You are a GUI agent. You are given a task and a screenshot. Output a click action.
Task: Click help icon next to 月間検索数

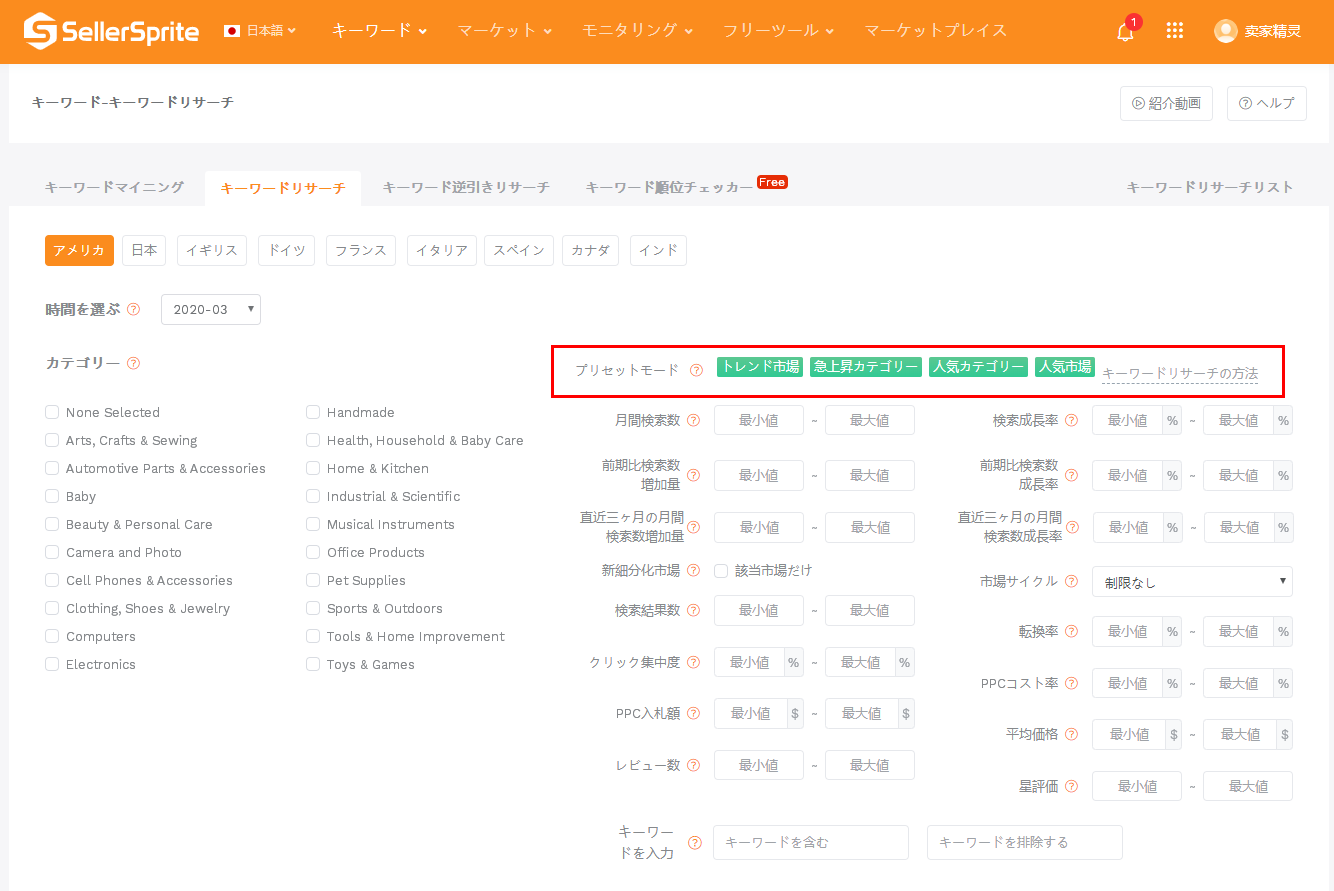pyautogui.click(x=693, y=421)
